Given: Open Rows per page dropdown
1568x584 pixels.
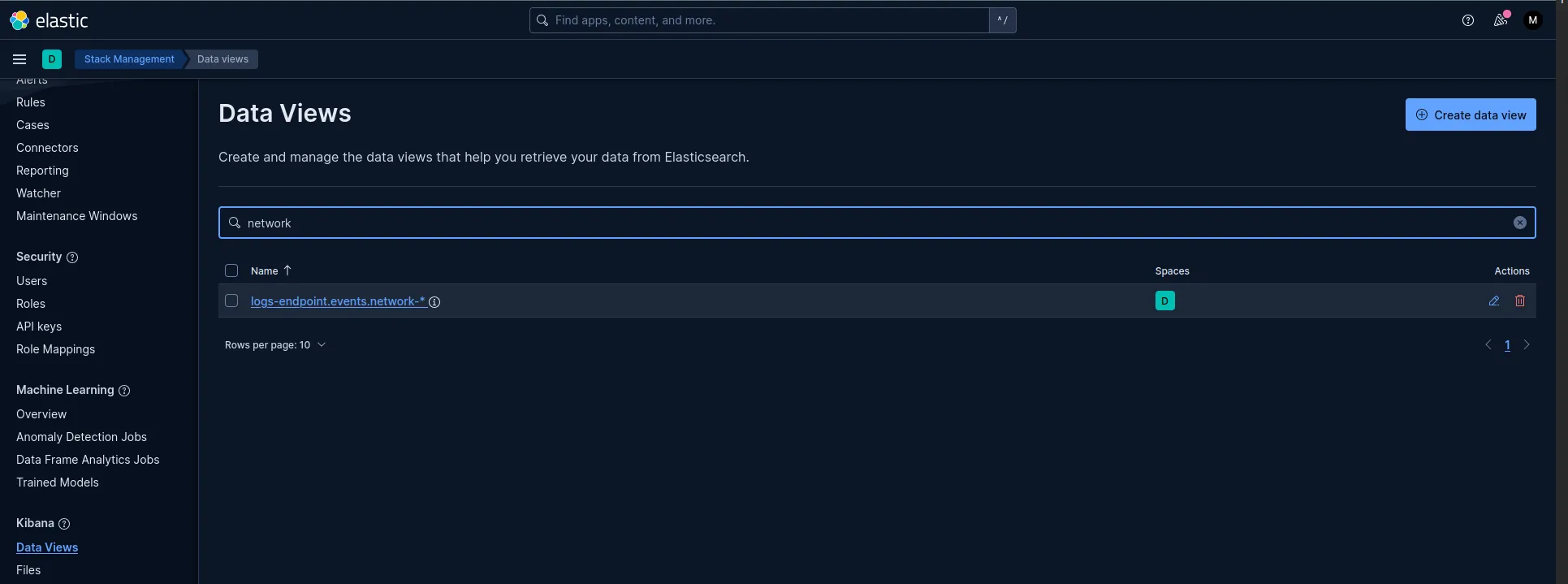Looking at the screenshot, I should (275, 345).
